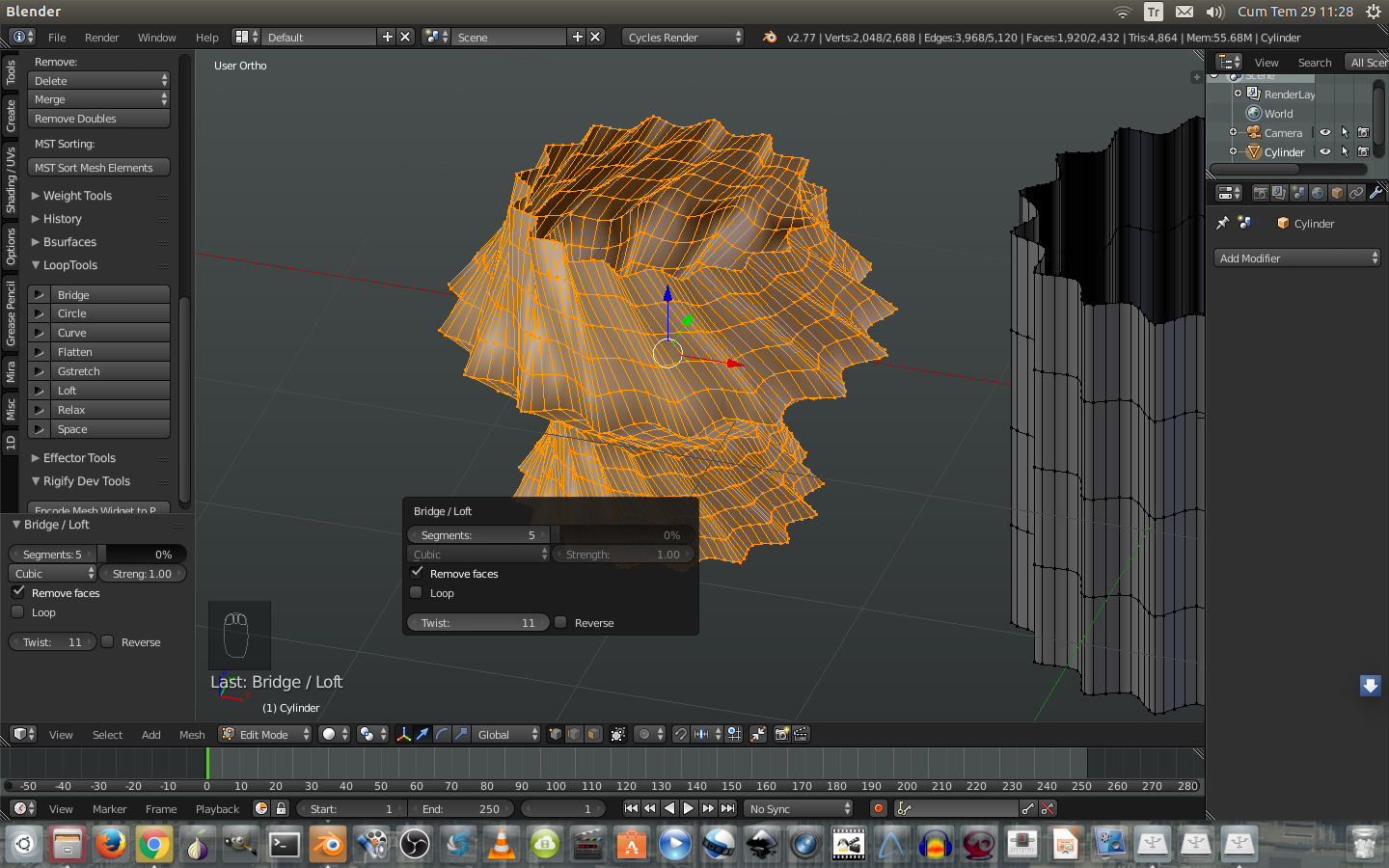Enable the Reverse checkbox in the popup
Image resolution: width=1389 pixels, height=868 pixels.
click(x=561, y=622)
